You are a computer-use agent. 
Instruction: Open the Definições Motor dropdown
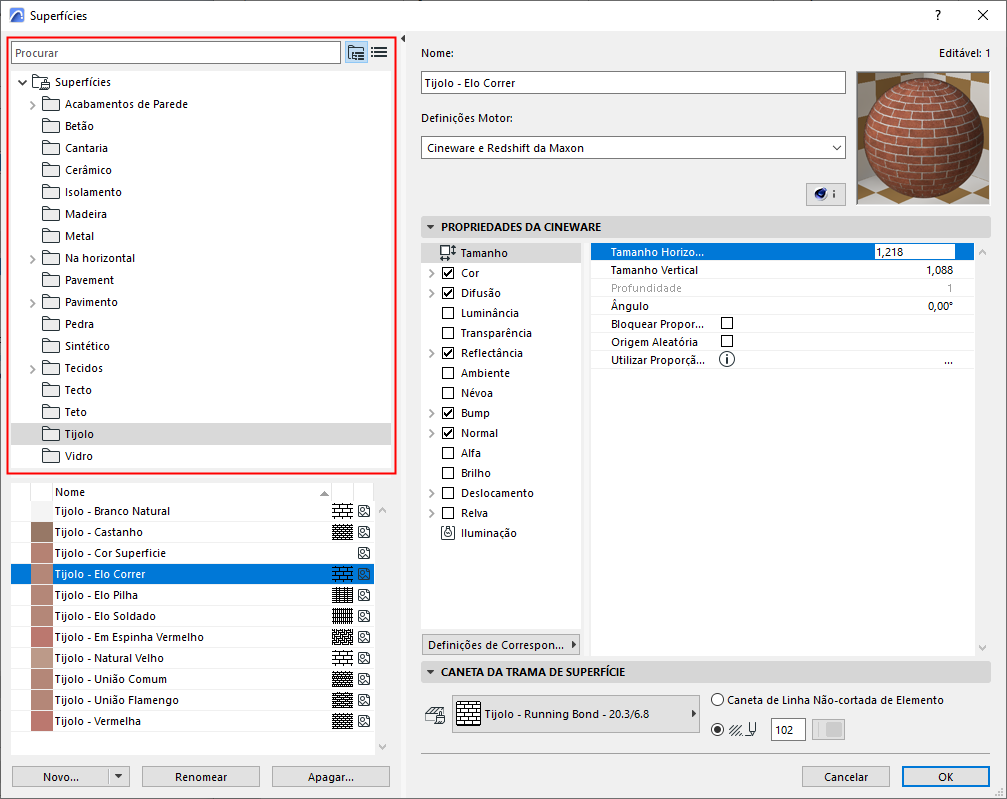[633, 148]
